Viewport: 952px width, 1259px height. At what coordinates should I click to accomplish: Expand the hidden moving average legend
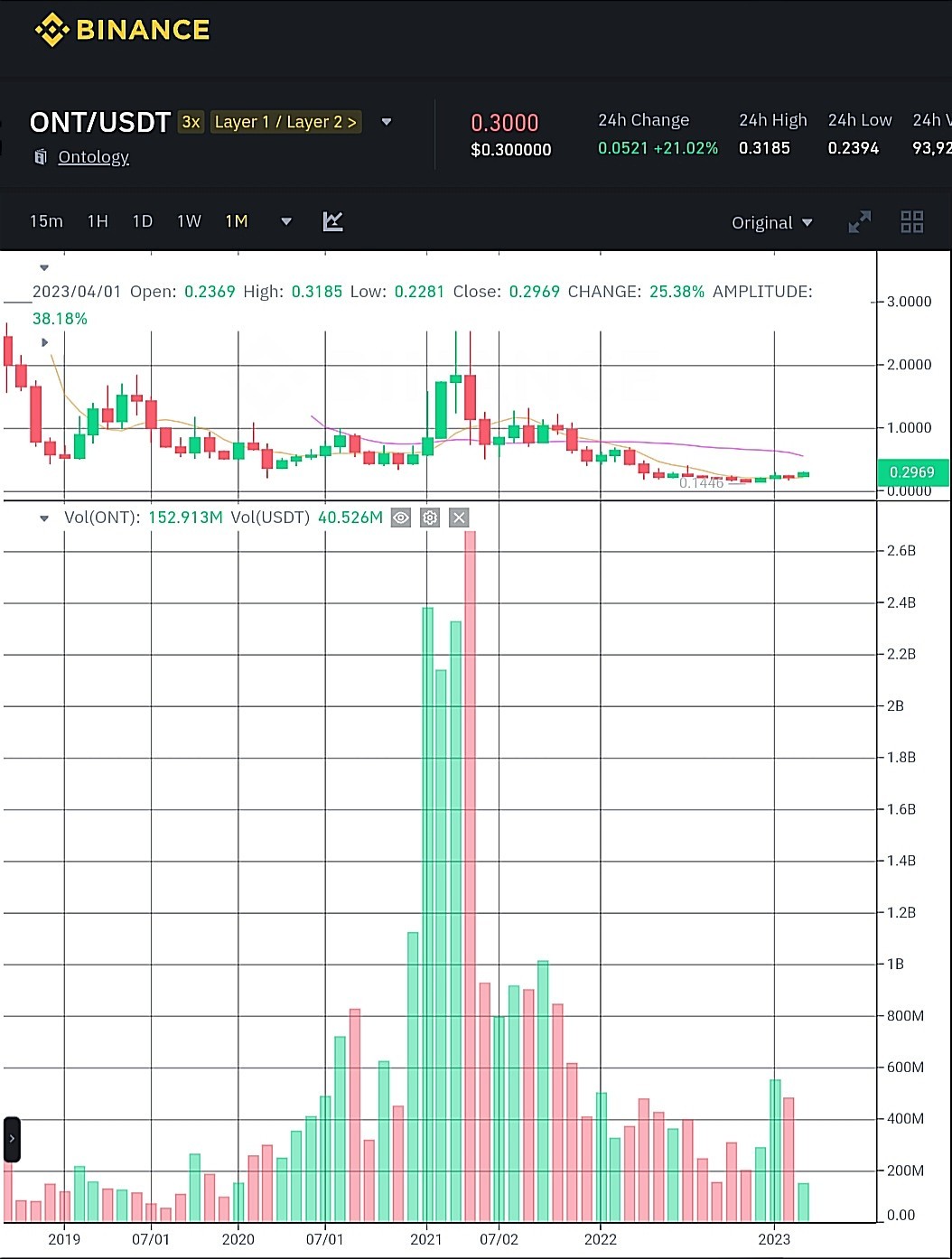tap(44, 342)
